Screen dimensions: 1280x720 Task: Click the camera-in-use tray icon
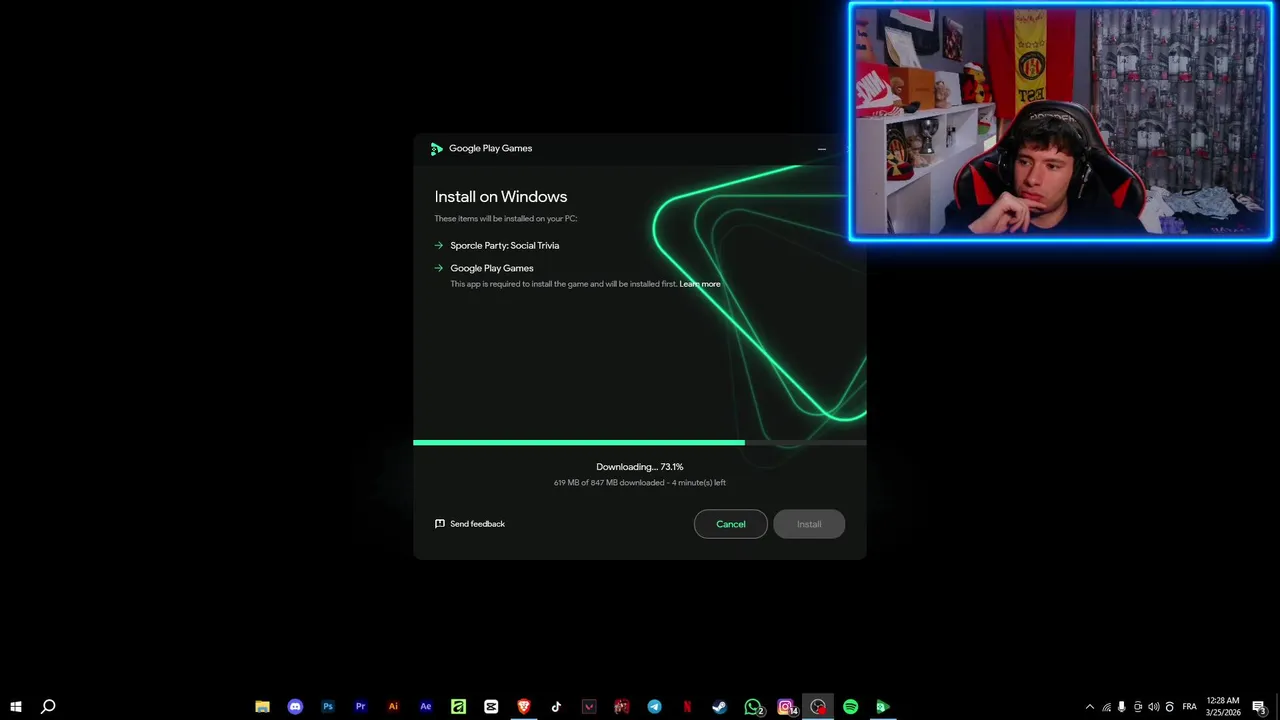[x=1138, y=707]
